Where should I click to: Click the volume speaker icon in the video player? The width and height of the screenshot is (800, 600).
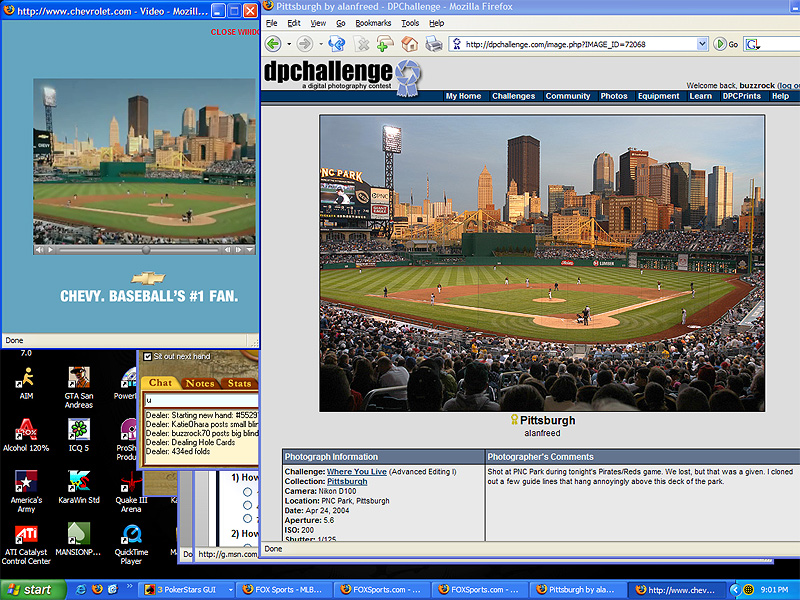39,249
